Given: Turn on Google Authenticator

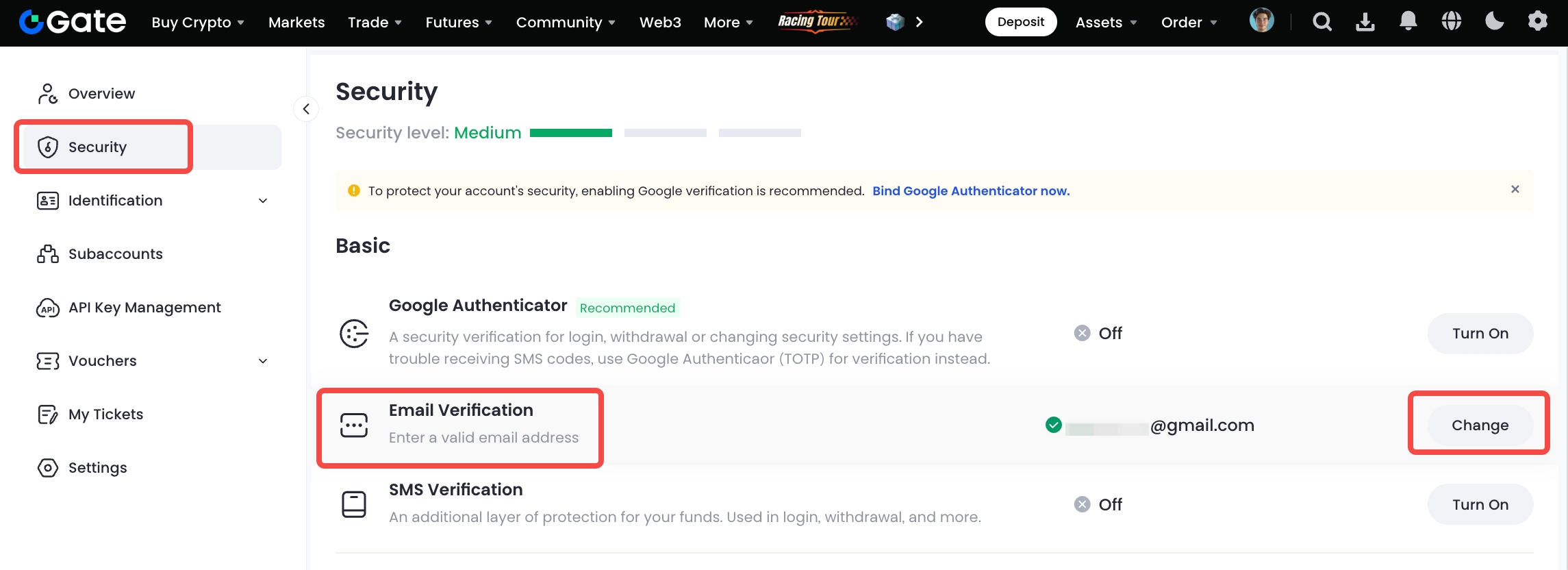Looking at the screenshot, I should (1480, 334).
